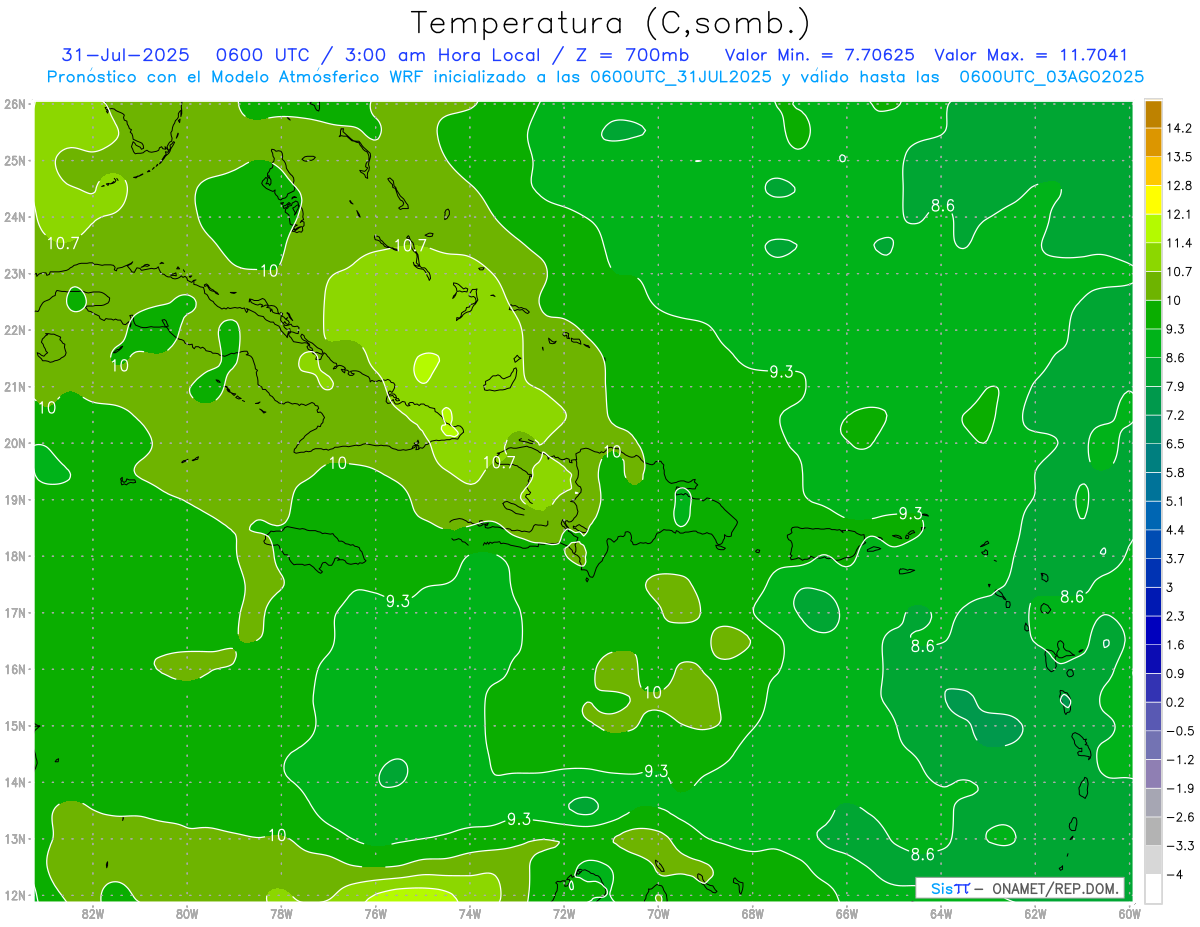The image size is (1200, 927).
Task: Pick the lime swatch between 11.4 and 12.1
Action: [1153, 229]
